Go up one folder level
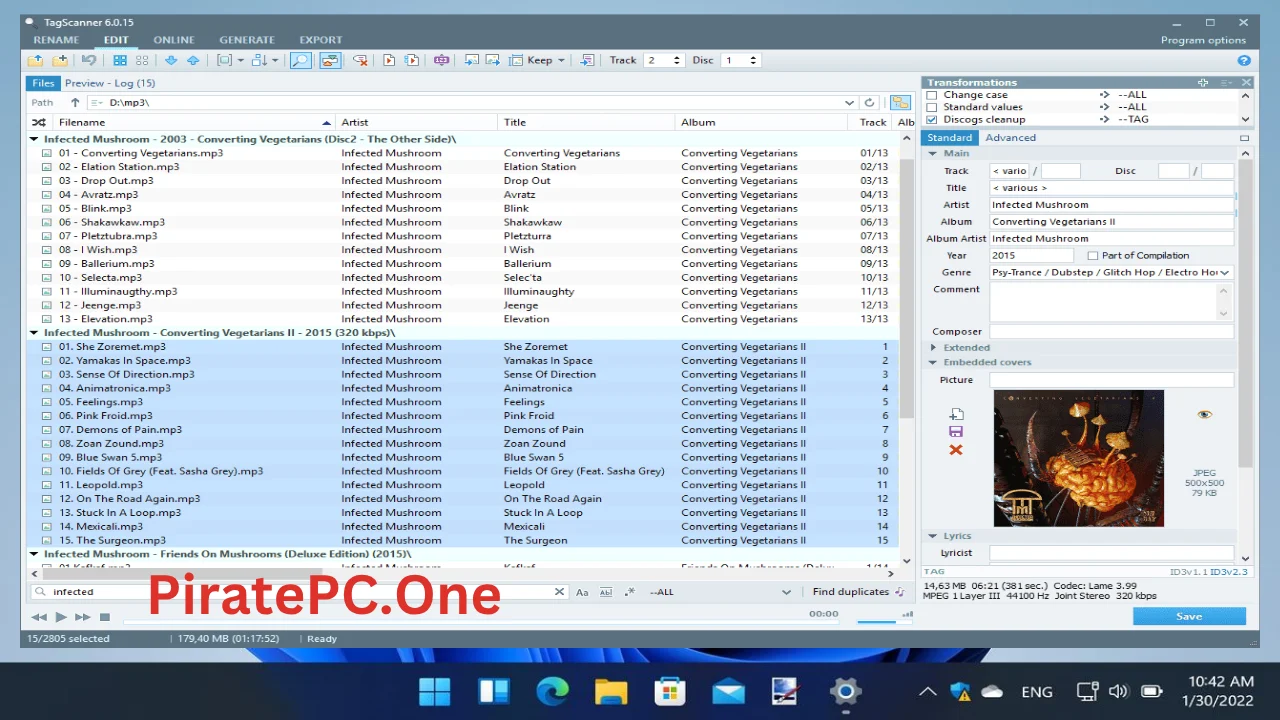 (75, 102)
